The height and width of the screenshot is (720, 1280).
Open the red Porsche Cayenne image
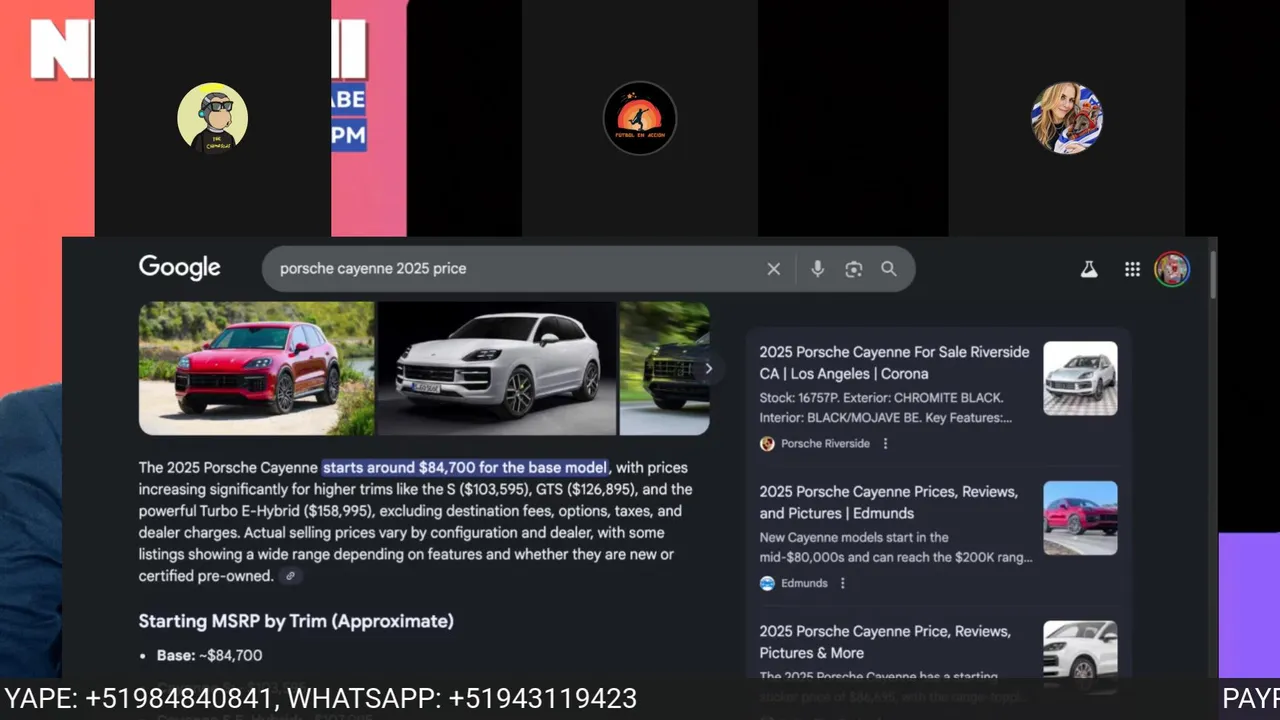(256, 368)
